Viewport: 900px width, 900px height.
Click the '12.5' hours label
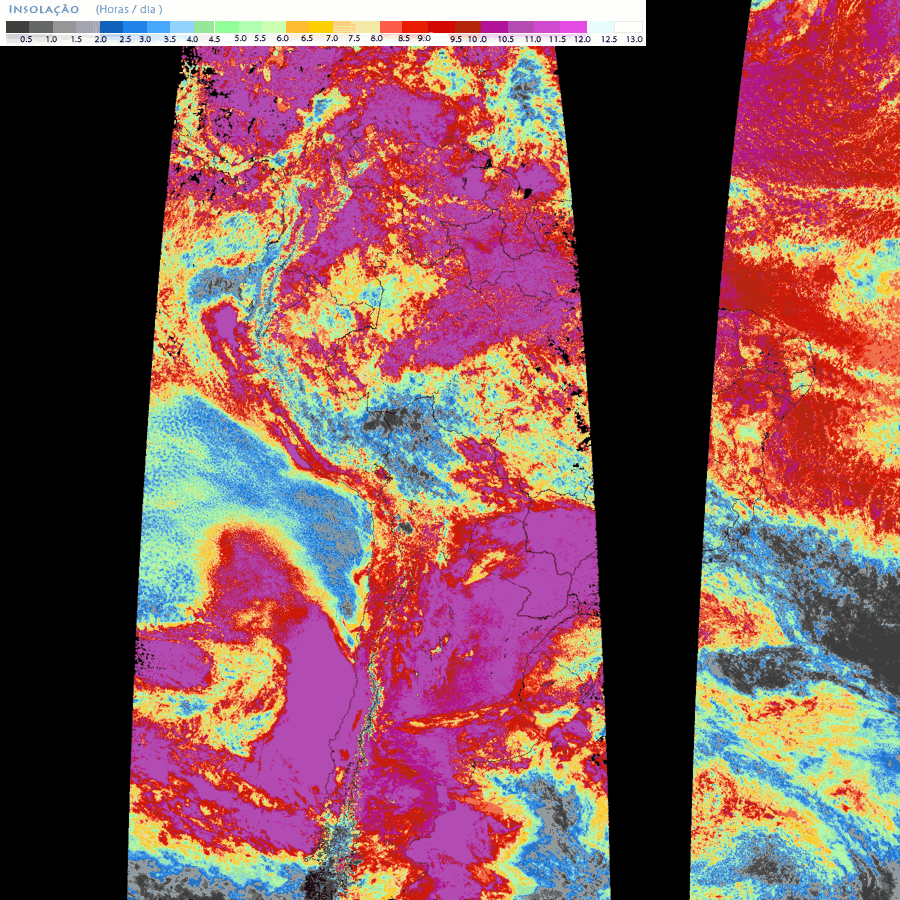tap(609, 39)
